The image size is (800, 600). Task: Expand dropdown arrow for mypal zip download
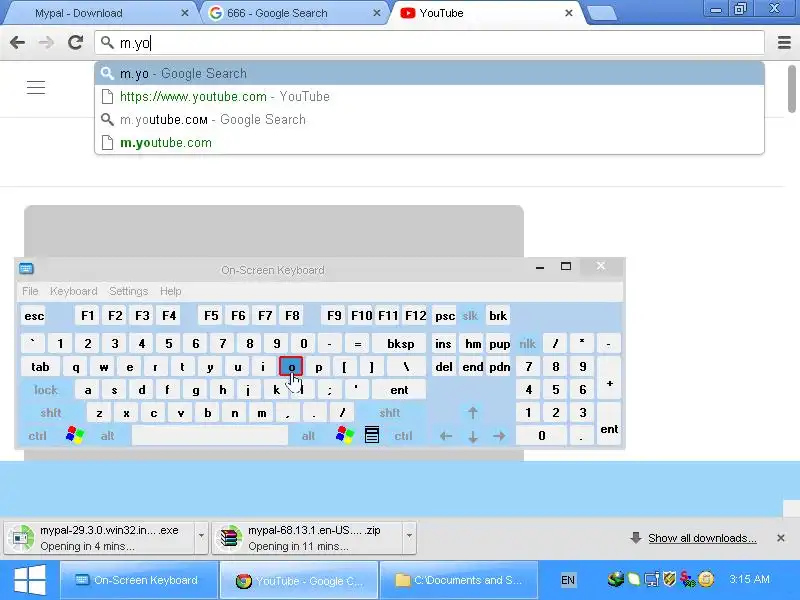pyautogui.click(x=409, y=536)
